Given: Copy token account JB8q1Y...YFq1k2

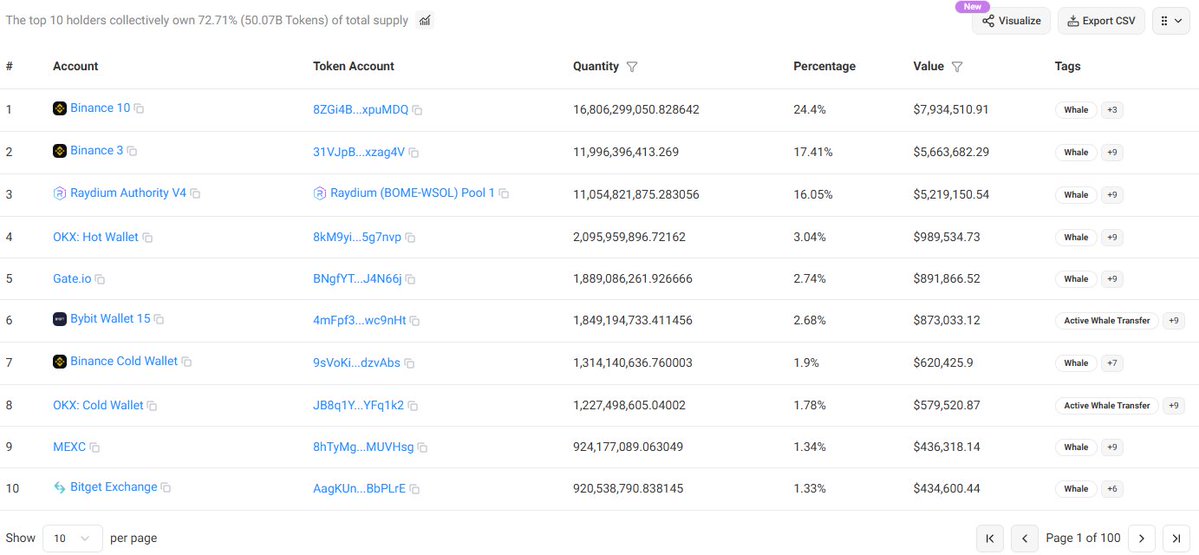Looking at the screenshot, I should 413,406.
